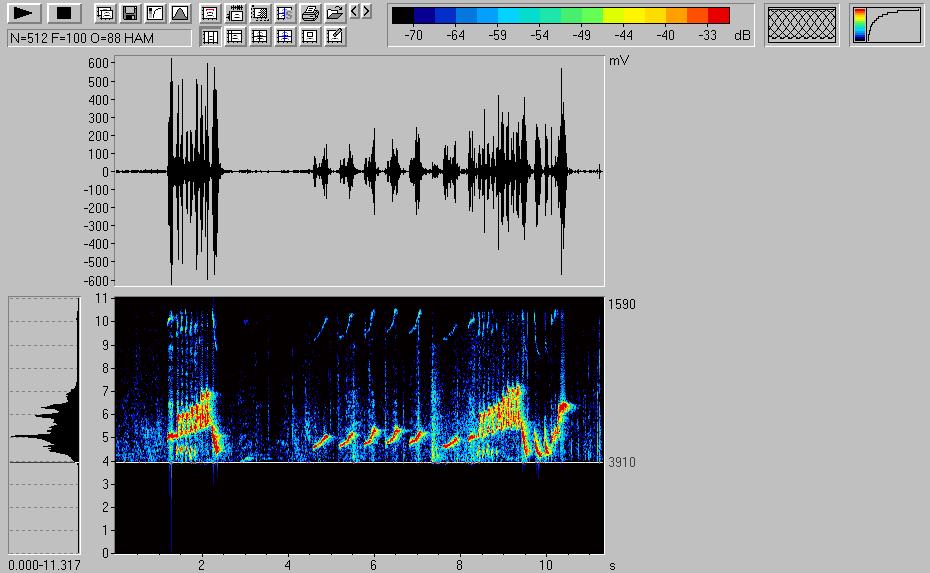This screenshot has width=930, height=573.
Task: Click the floppy disk save icon
Action: pos(129,13)
